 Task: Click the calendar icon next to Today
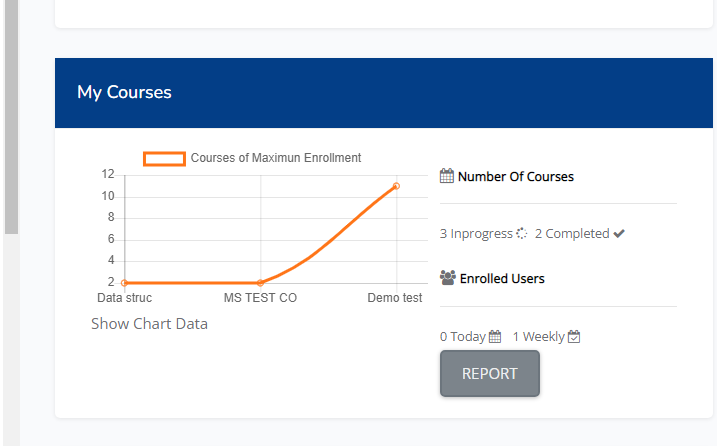tap(495, 337)
